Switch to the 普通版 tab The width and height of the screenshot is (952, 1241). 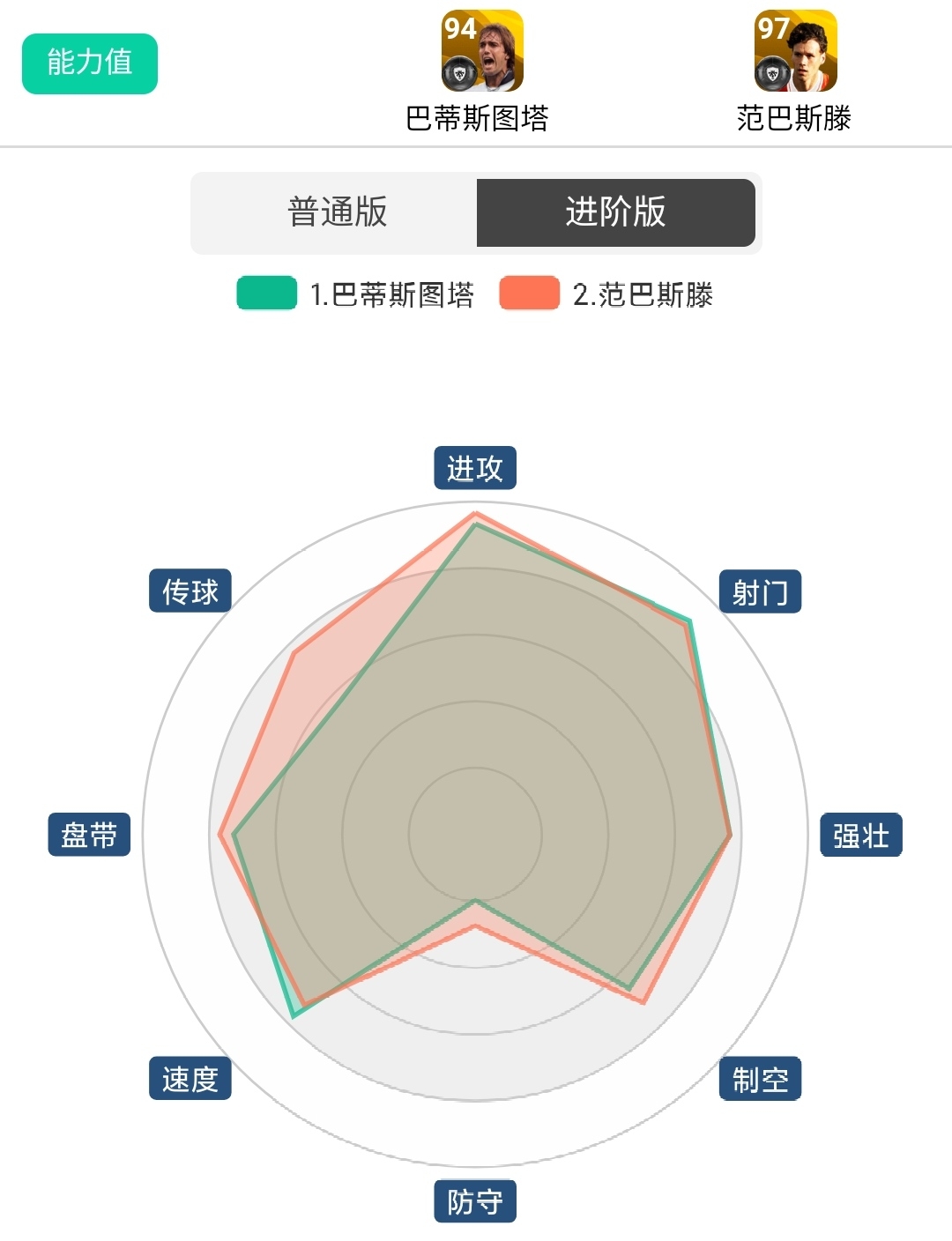[x=337, y=212]
